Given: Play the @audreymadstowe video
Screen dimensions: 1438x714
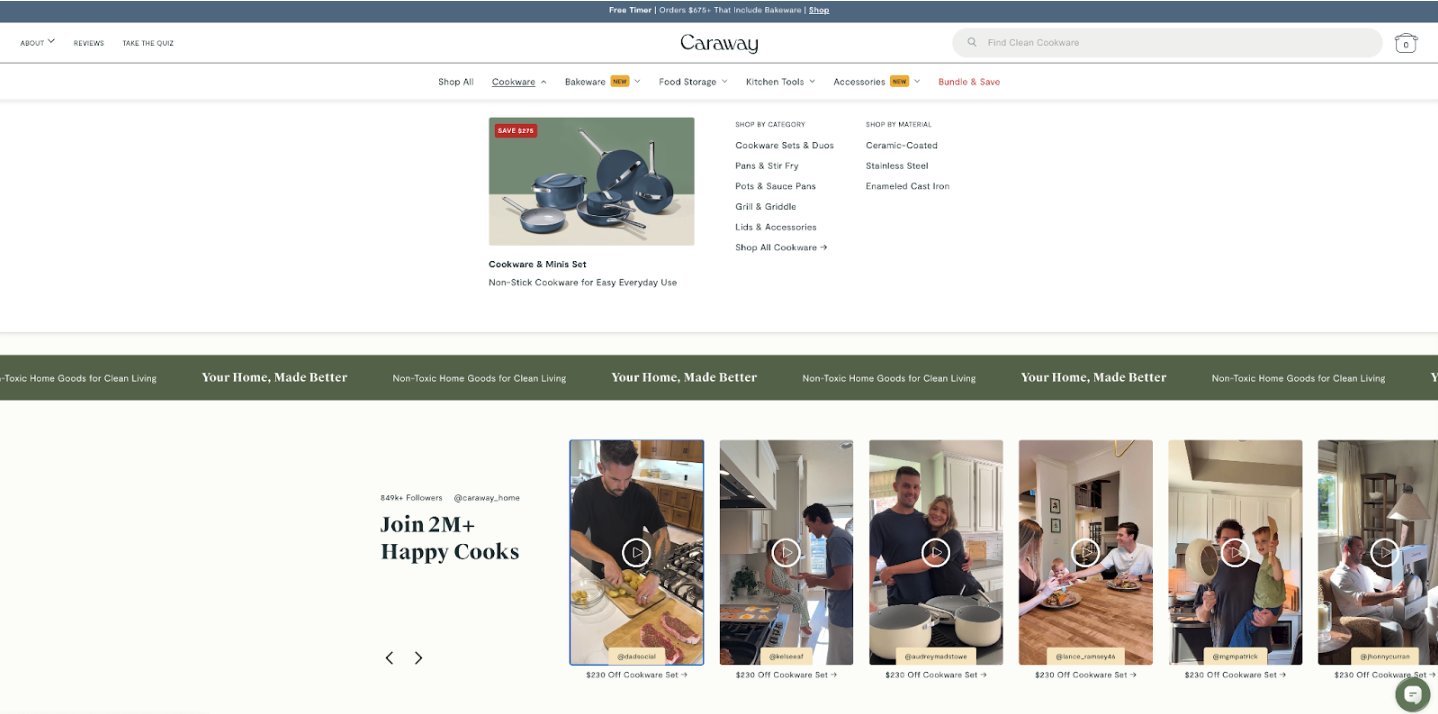Looking at the screenshot, I should coord(935,552).
